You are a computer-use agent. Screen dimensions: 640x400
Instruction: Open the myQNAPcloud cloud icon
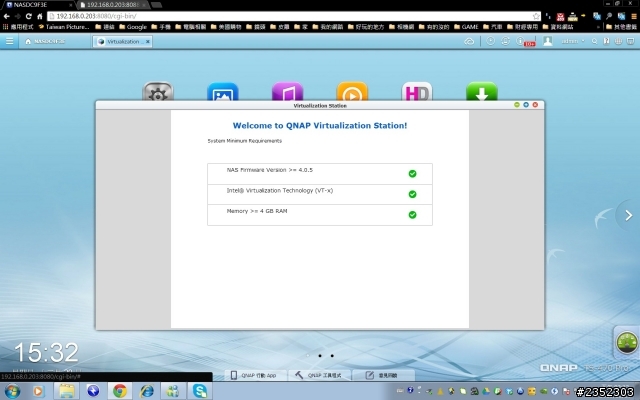(469, 41)
